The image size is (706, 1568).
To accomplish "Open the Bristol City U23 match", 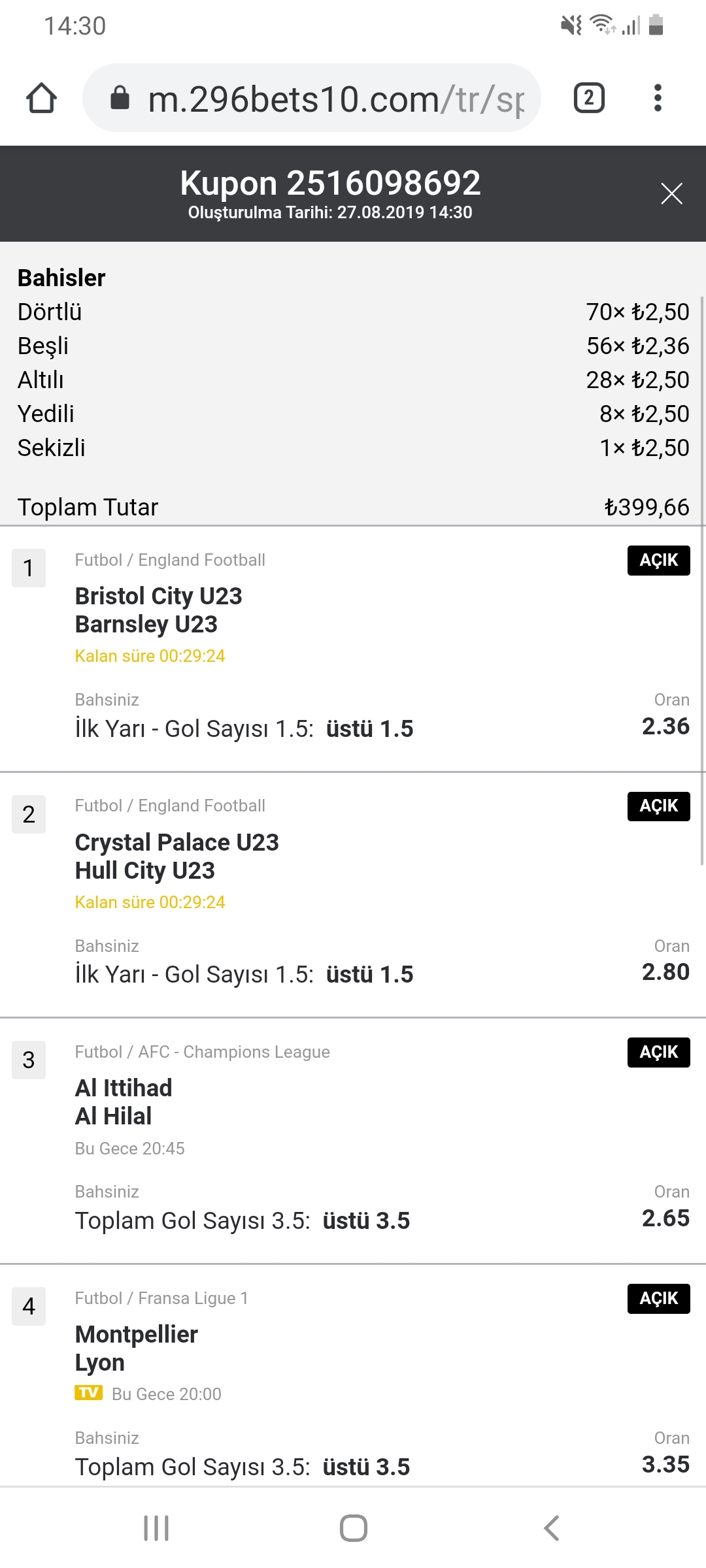I will (x=158, y=610).
